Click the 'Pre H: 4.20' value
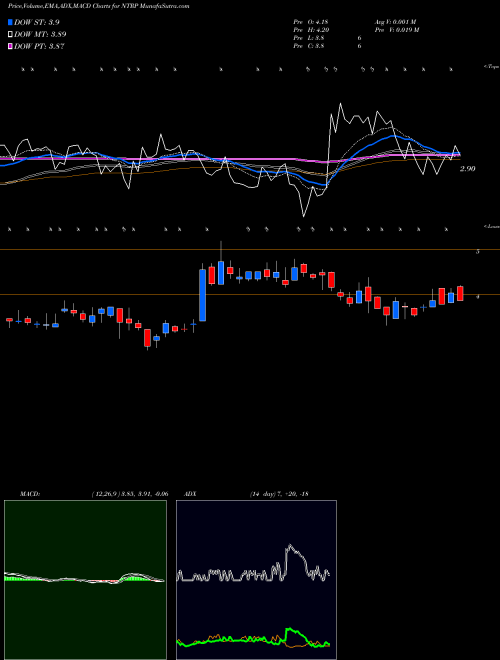This screenshot has height=660, width=500. point(311,30)
